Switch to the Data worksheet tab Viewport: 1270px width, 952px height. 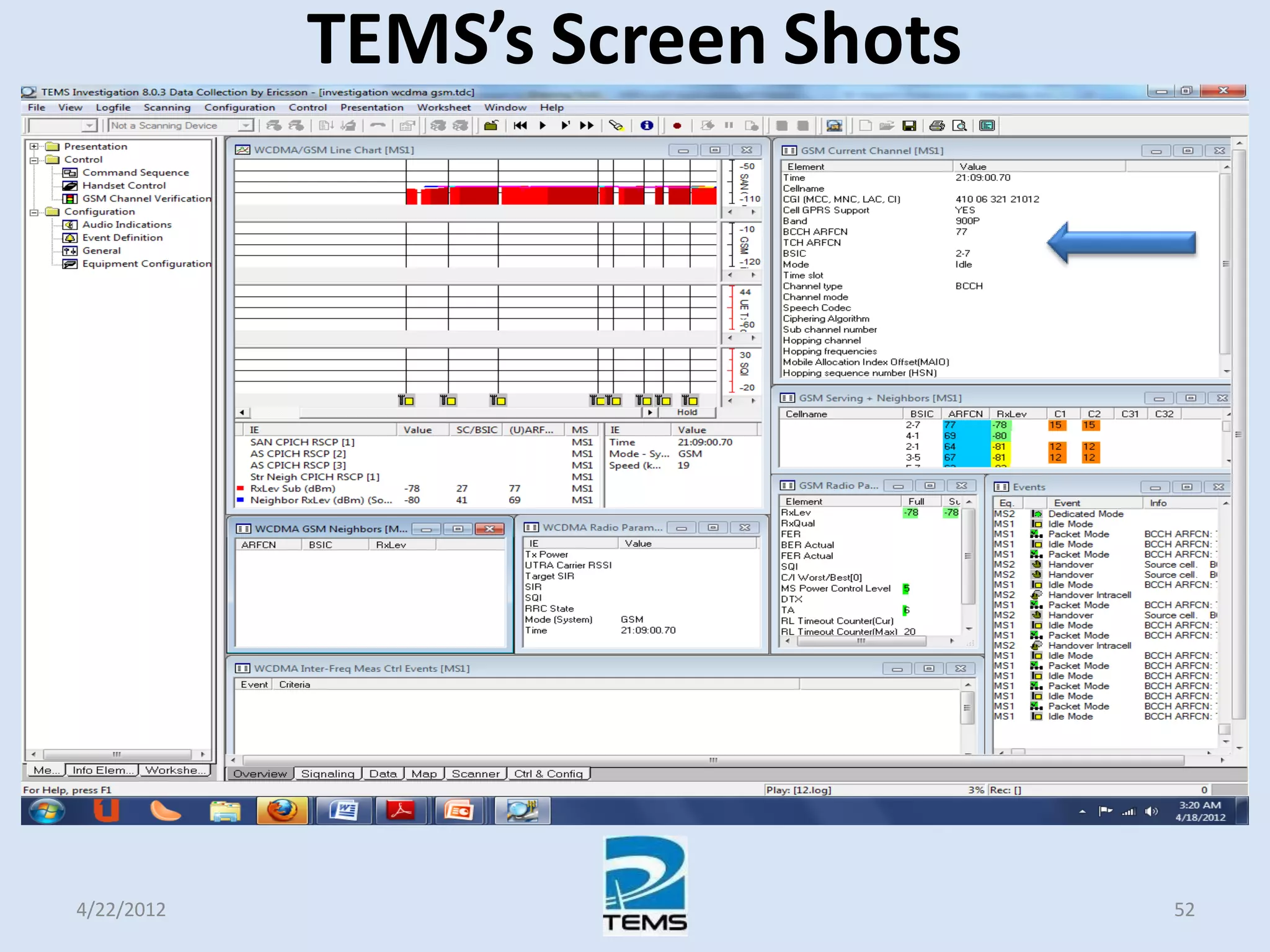pyautogui.click(x=383, y=773)
